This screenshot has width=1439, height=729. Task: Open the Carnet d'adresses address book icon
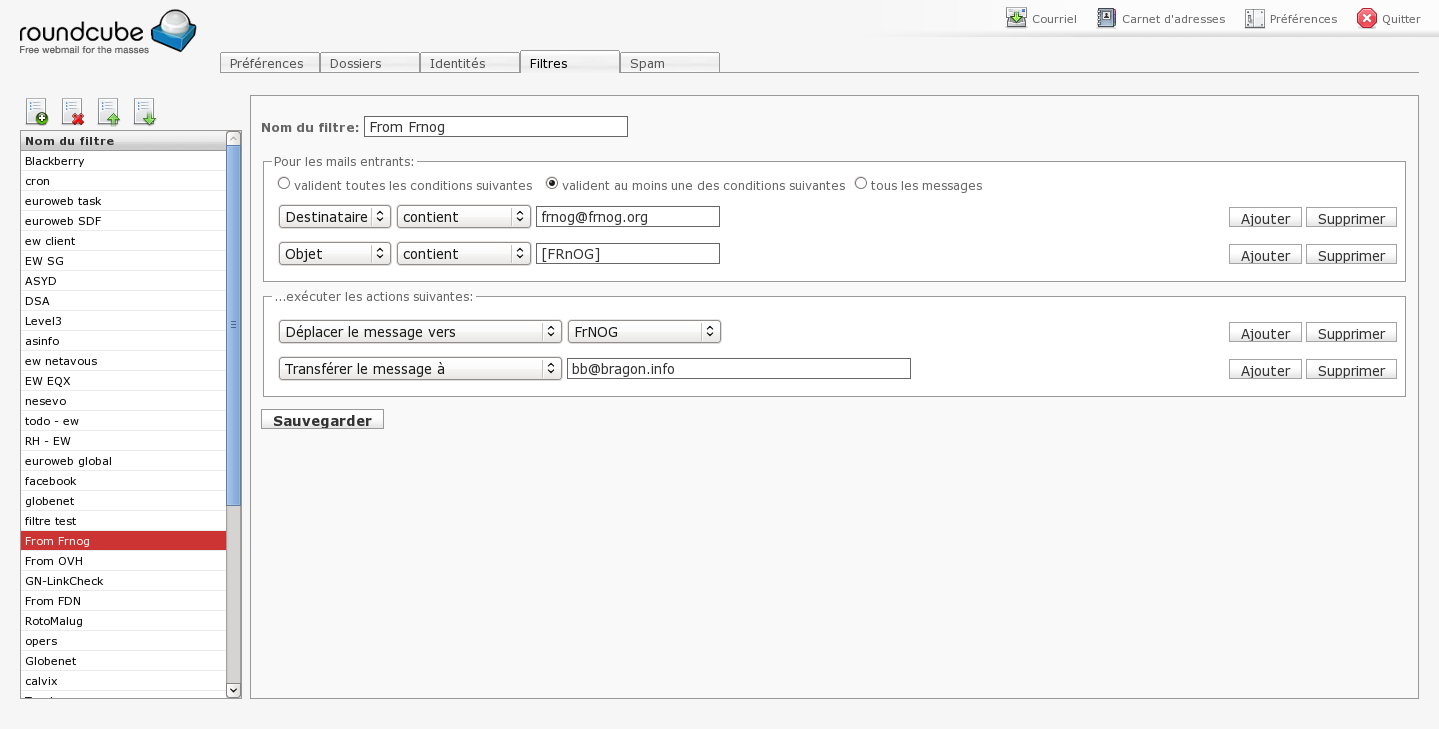[x=1106, y=18]
